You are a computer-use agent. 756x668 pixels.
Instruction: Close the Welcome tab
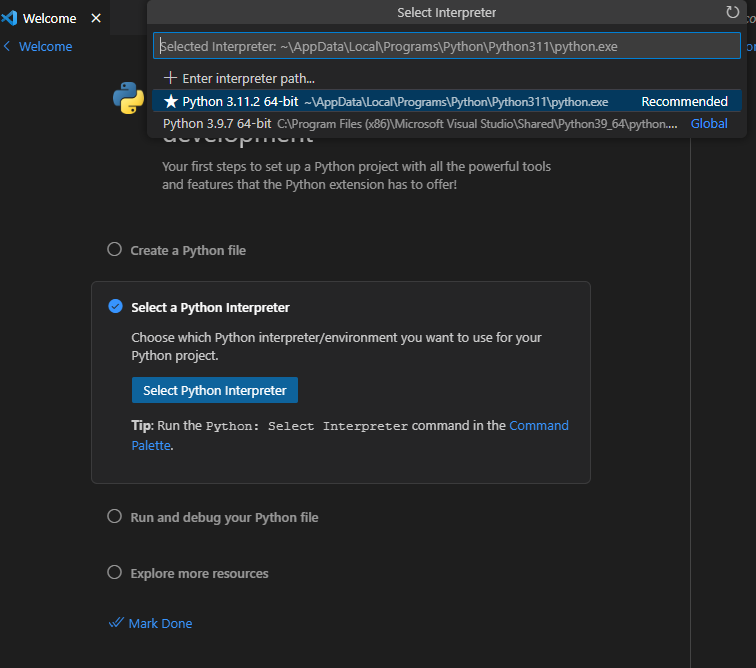[x=96, y=18]
